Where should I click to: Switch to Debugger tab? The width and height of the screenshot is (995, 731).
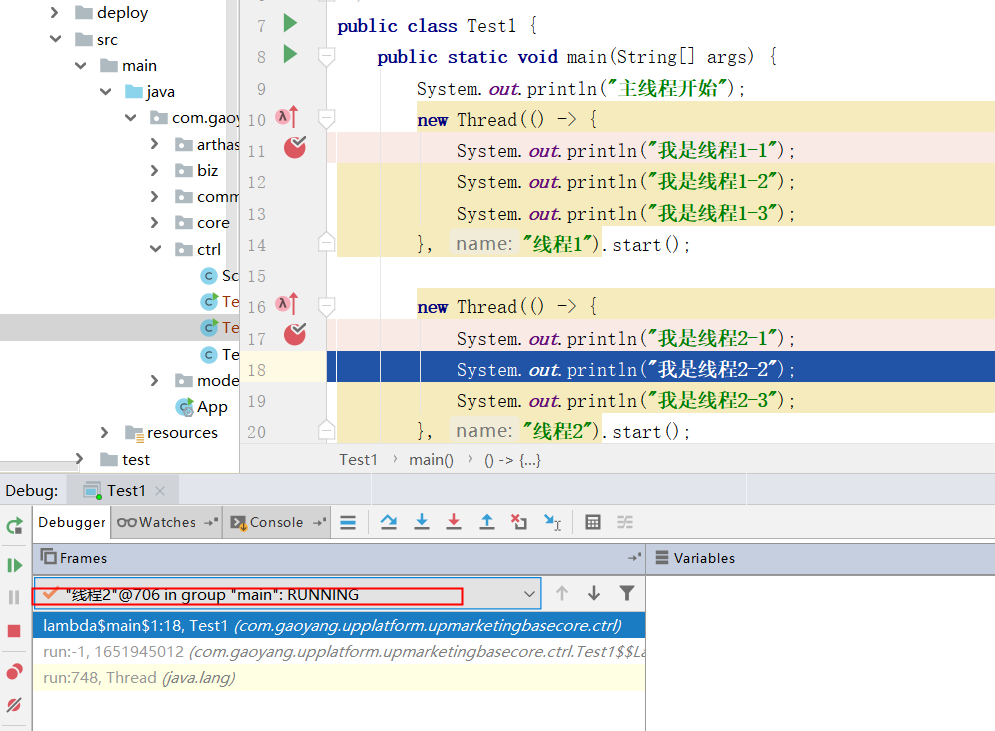[72, 523]
